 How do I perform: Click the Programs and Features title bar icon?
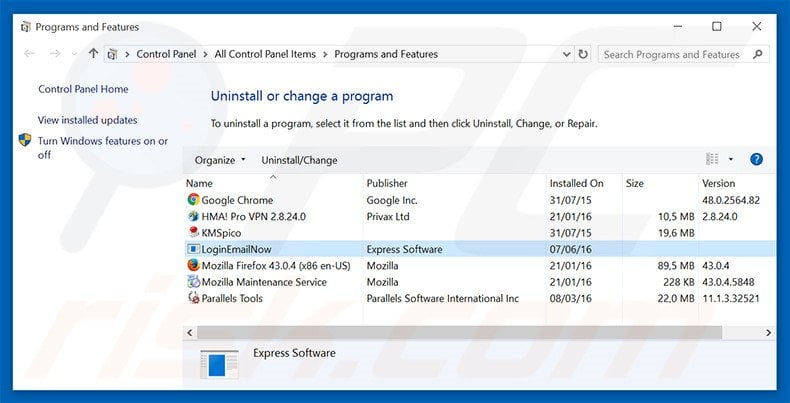26,27
